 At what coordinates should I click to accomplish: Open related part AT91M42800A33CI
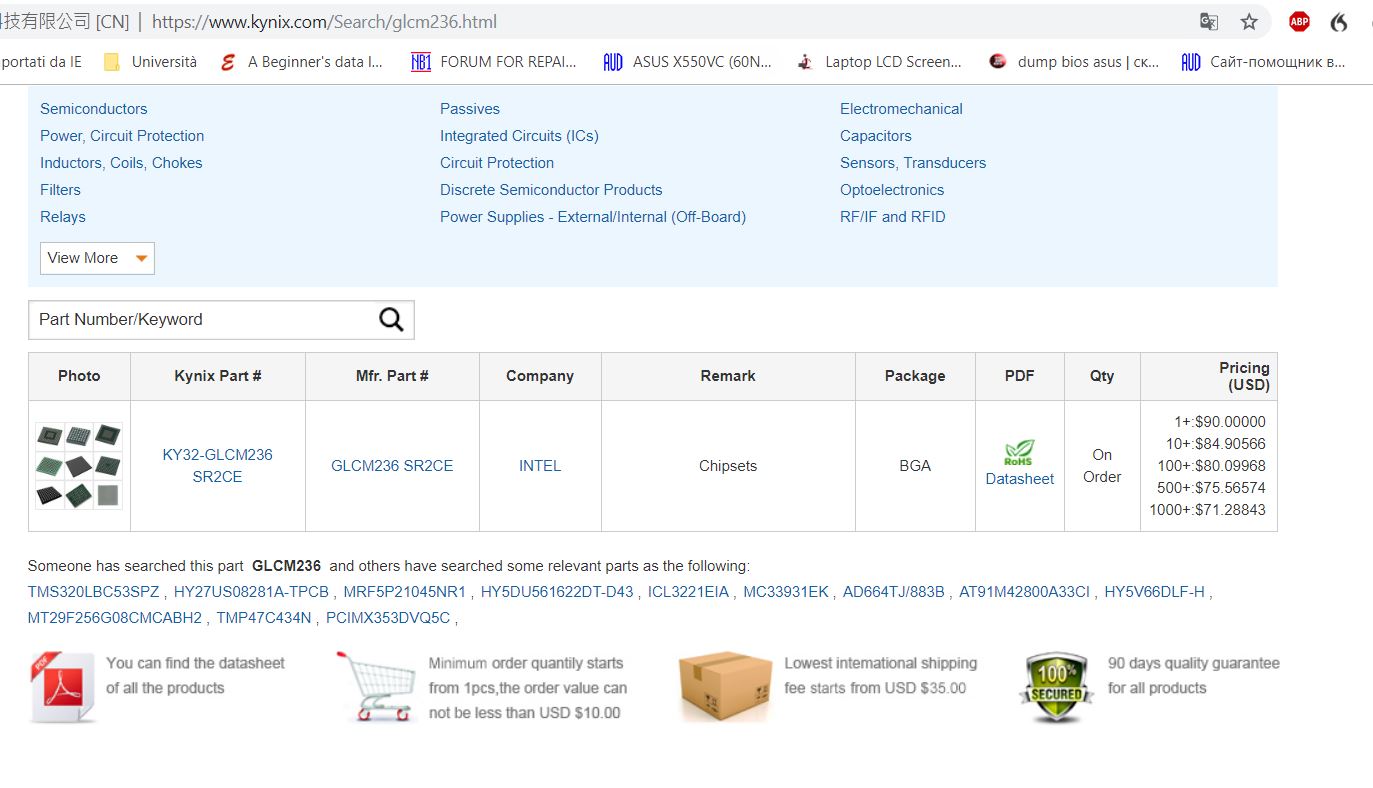click(x=1024, y=592)
